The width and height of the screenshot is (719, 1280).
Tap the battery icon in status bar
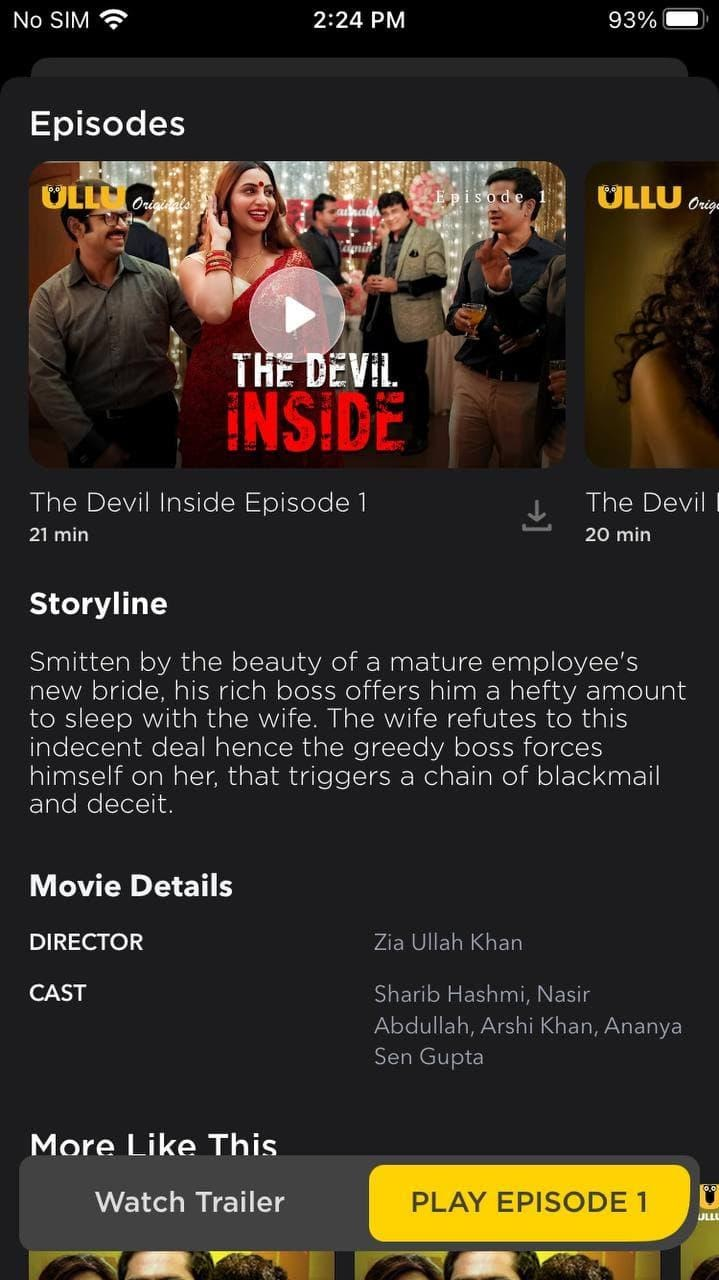[685, 19]
